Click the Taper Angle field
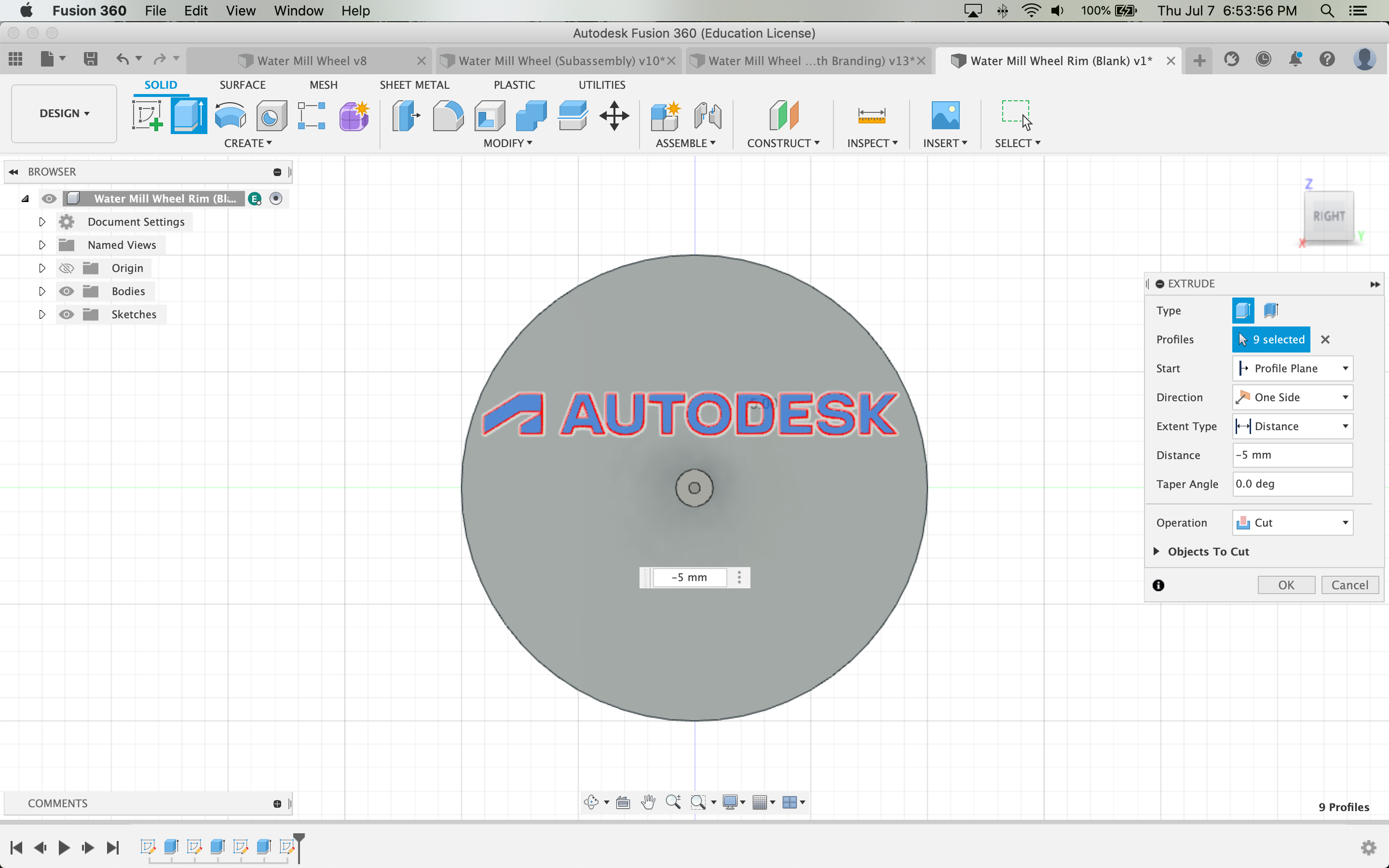The height and width of the screenshot is (868, 1389). 1292,484
